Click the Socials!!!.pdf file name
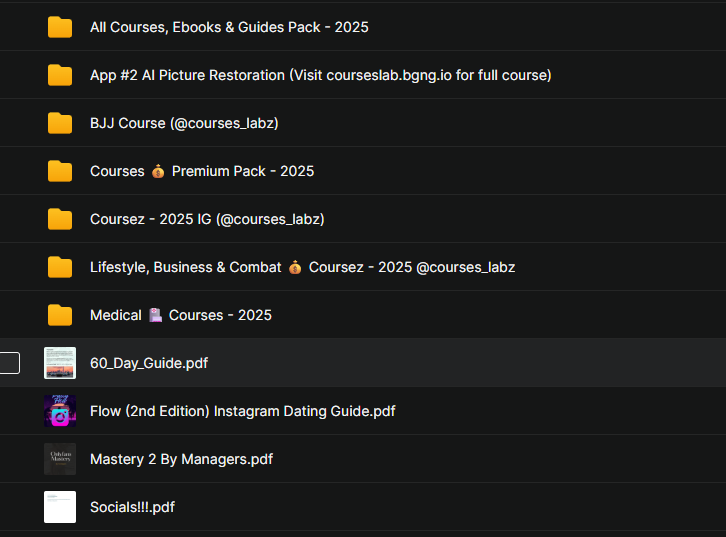The image size is (726, 537). [132, 507]
